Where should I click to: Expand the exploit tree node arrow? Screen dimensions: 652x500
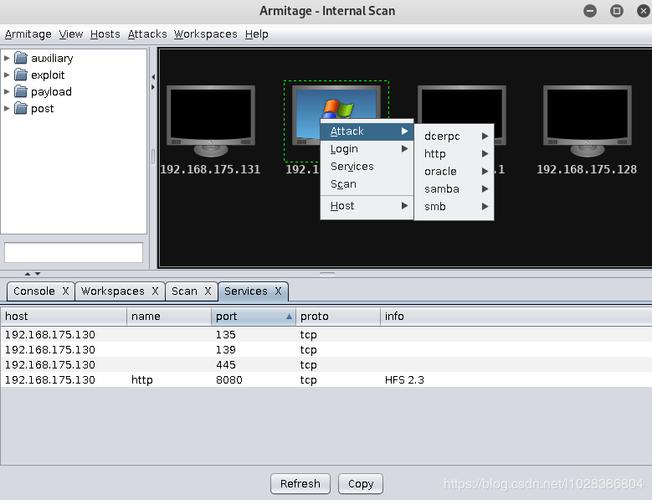[7, 75]
